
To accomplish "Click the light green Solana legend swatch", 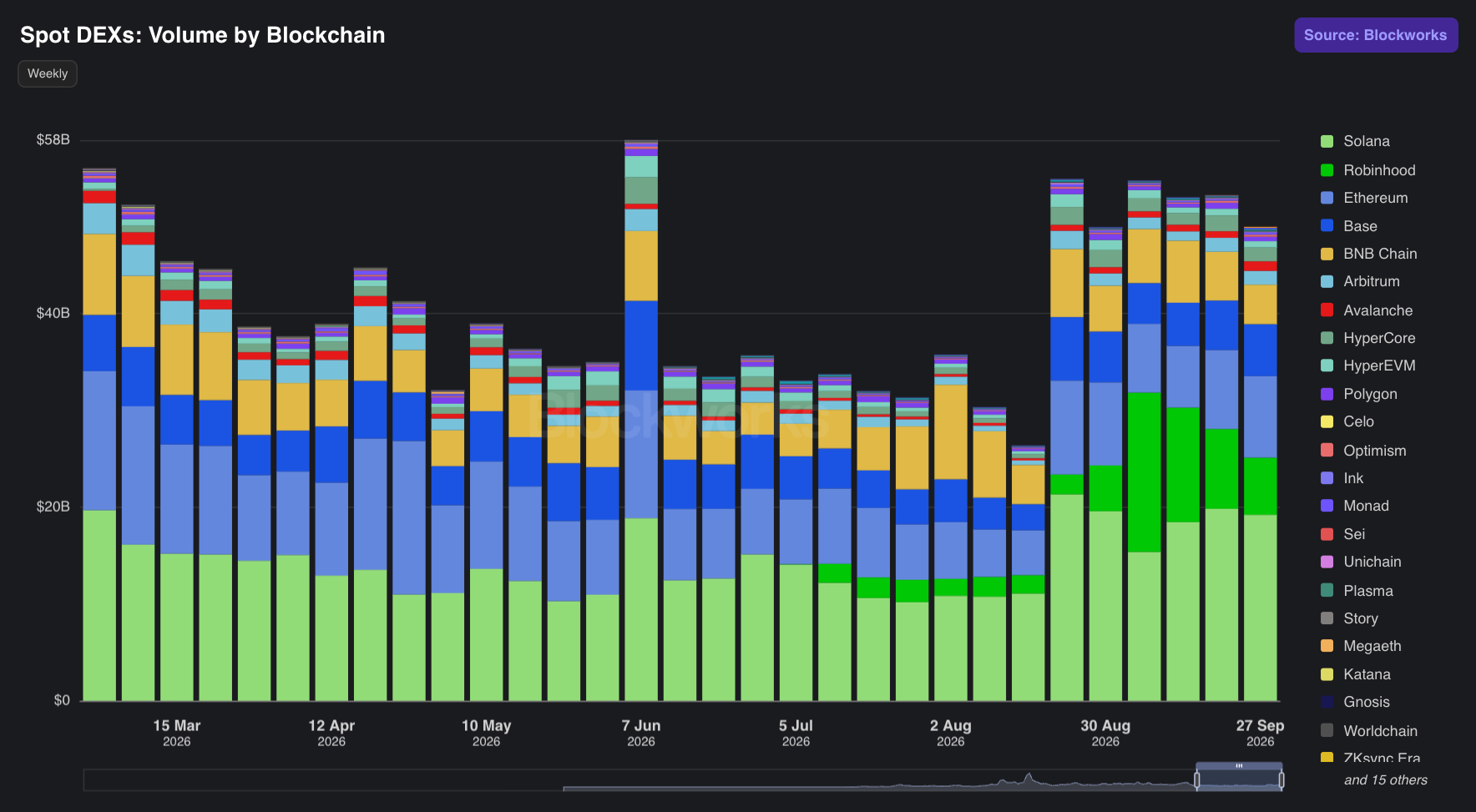I will [1327, 141].
